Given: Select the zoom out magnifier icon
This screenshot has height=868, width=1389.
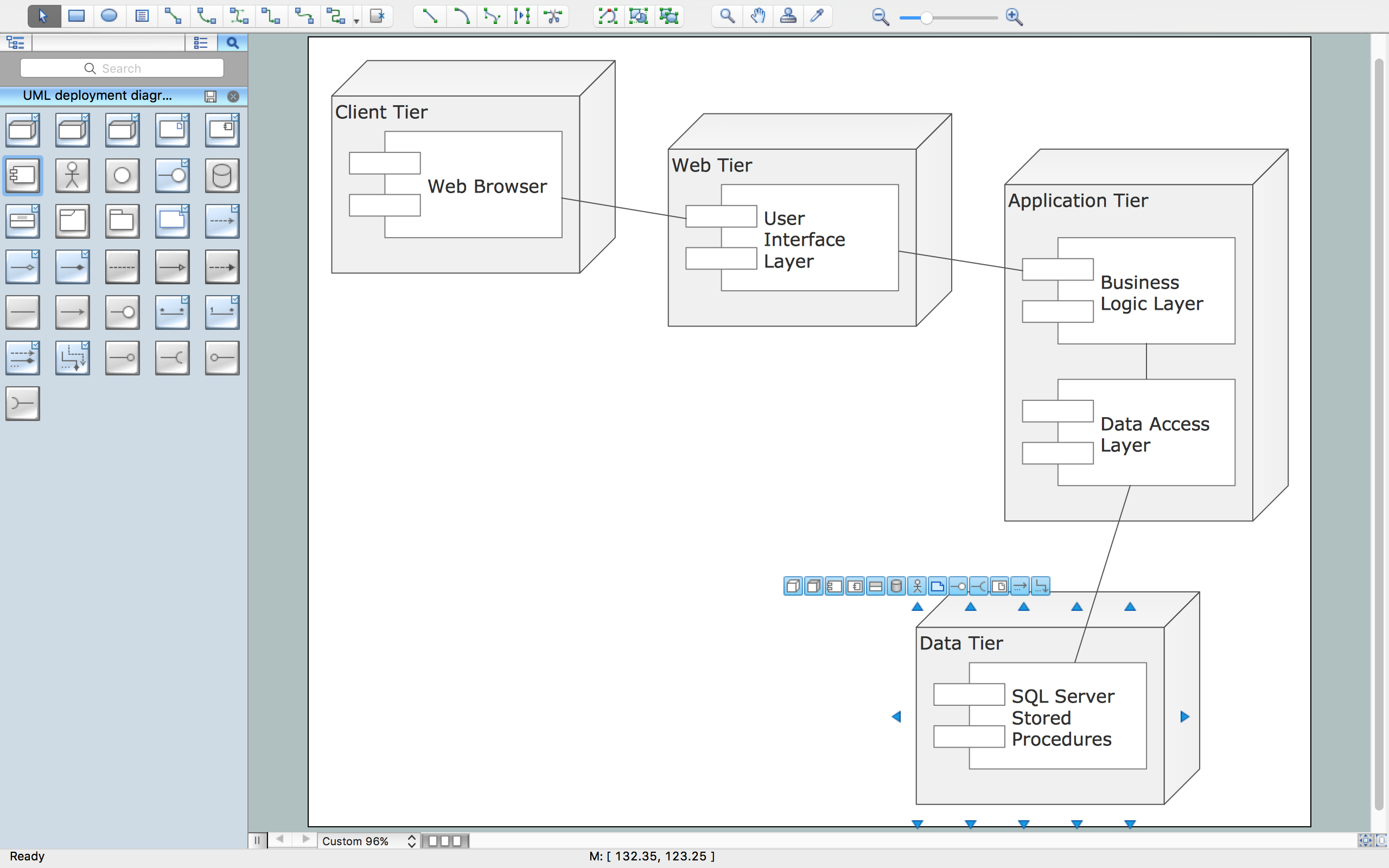Looking at the screenshot, I should click(879, 17).
